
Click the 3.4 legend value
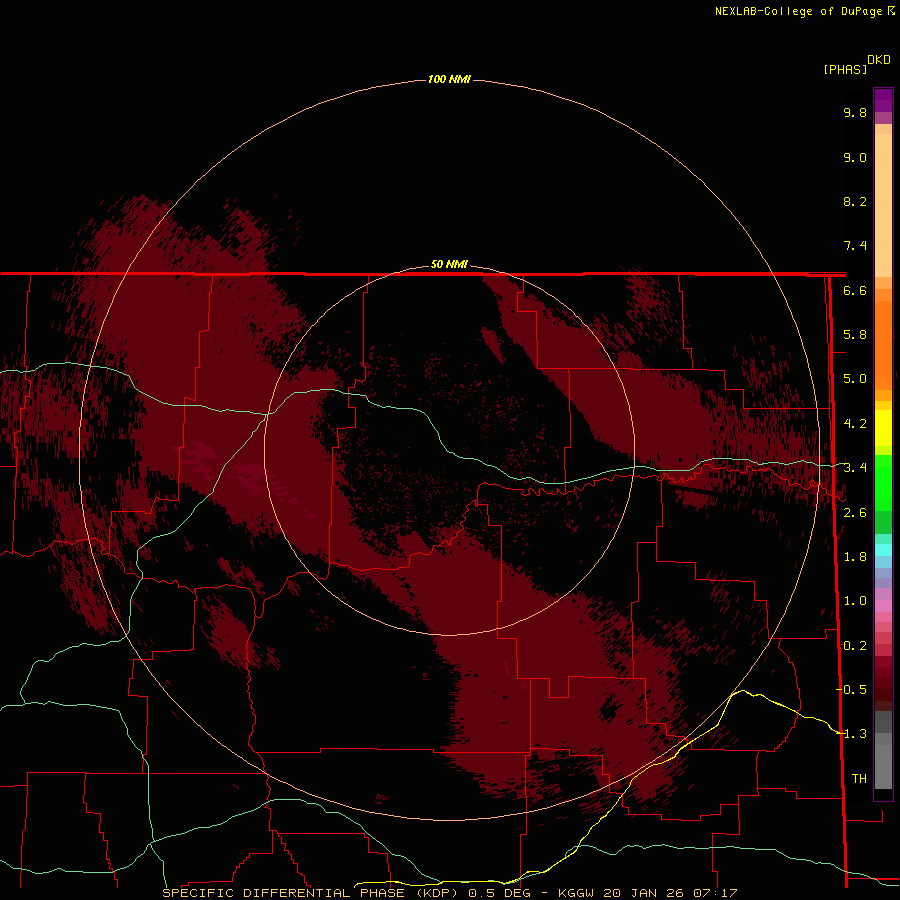(855, 468)
